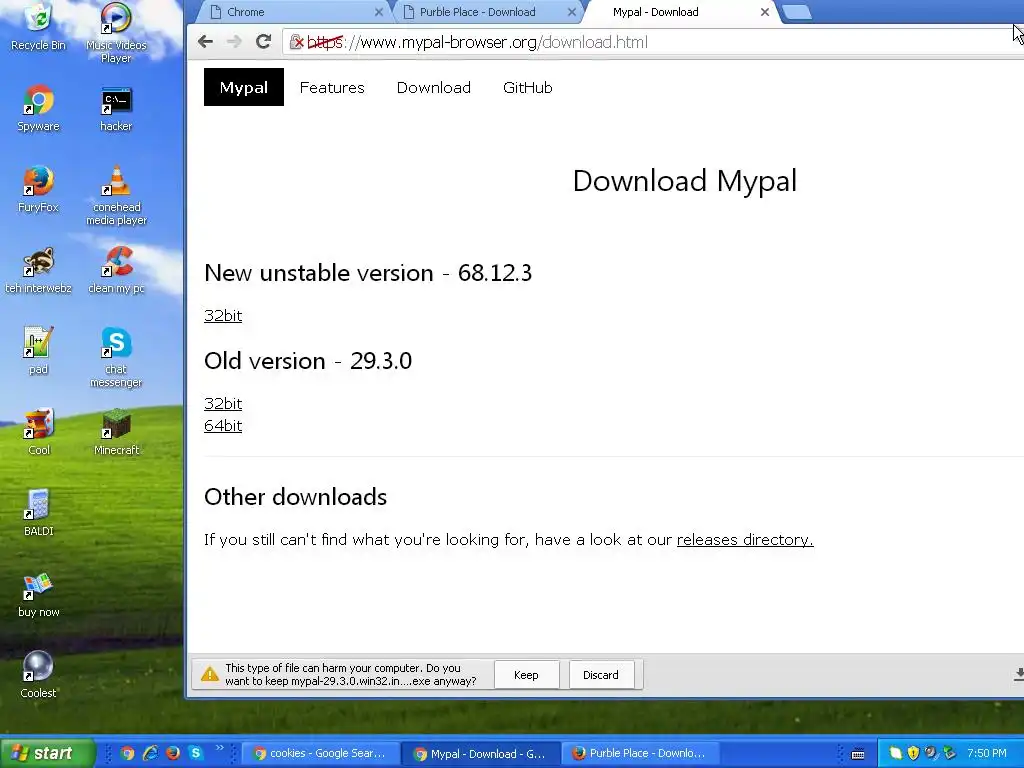
Task: Reload the Mypal download page
Action: click(263, 42)
